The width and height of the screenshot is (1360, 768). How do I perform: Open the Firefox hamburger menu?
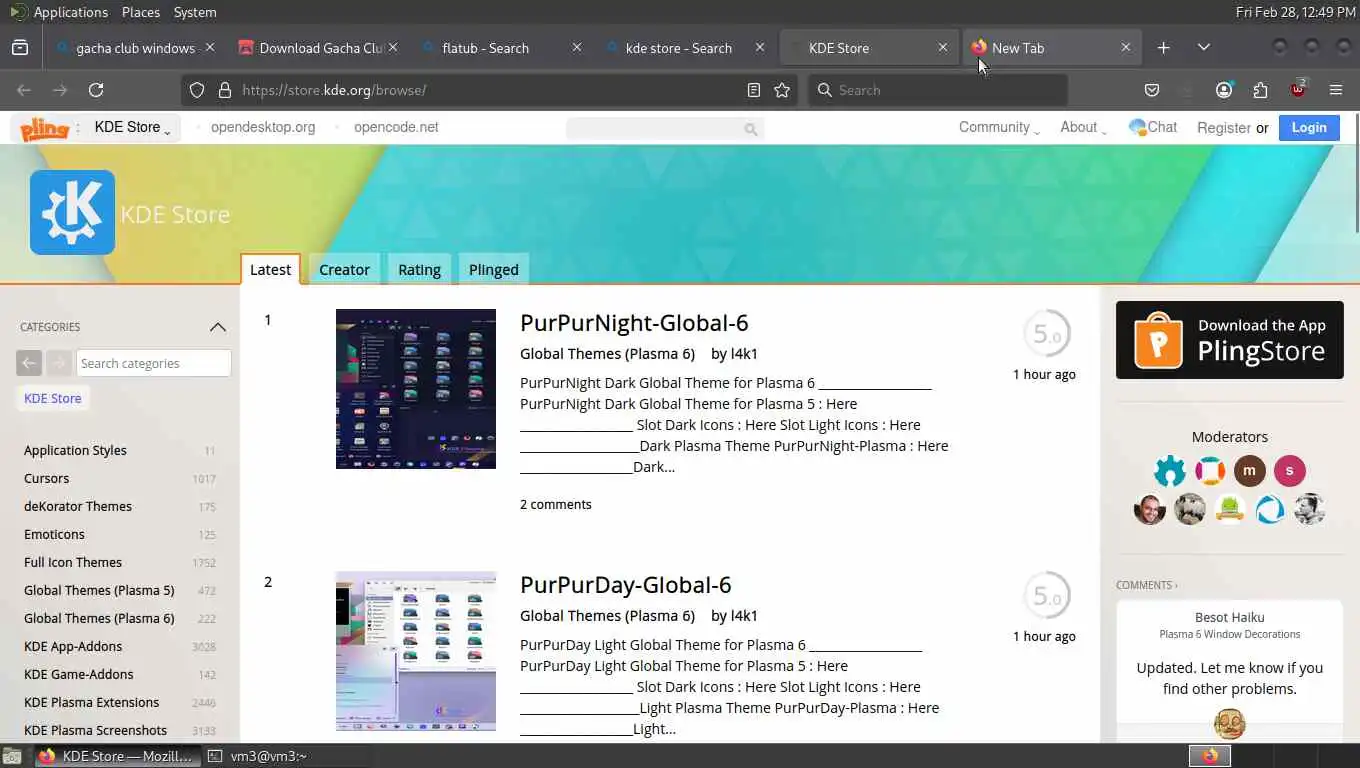(1336, 90)
